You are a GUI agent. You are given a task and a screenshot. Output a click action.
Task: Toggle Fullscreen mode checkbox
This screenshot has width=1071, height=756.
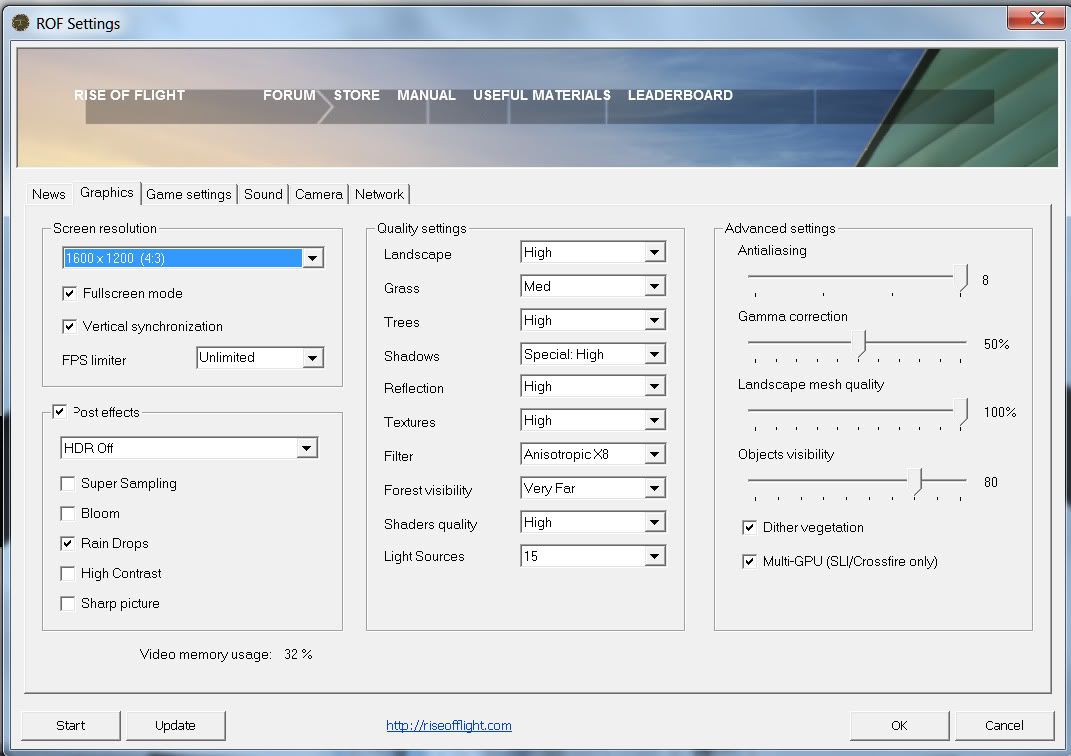click(69, 294)
